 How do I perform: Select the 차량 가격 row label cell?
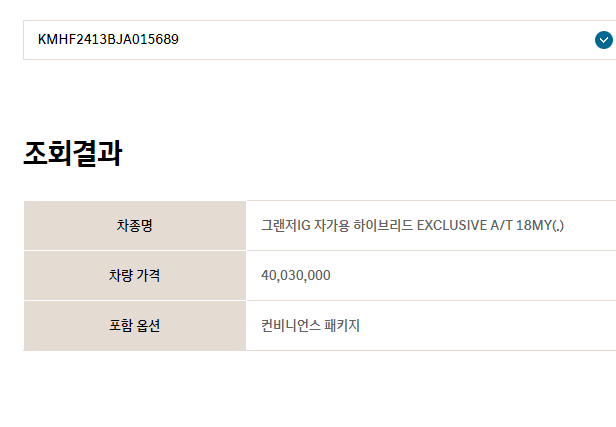pos(135,275)
